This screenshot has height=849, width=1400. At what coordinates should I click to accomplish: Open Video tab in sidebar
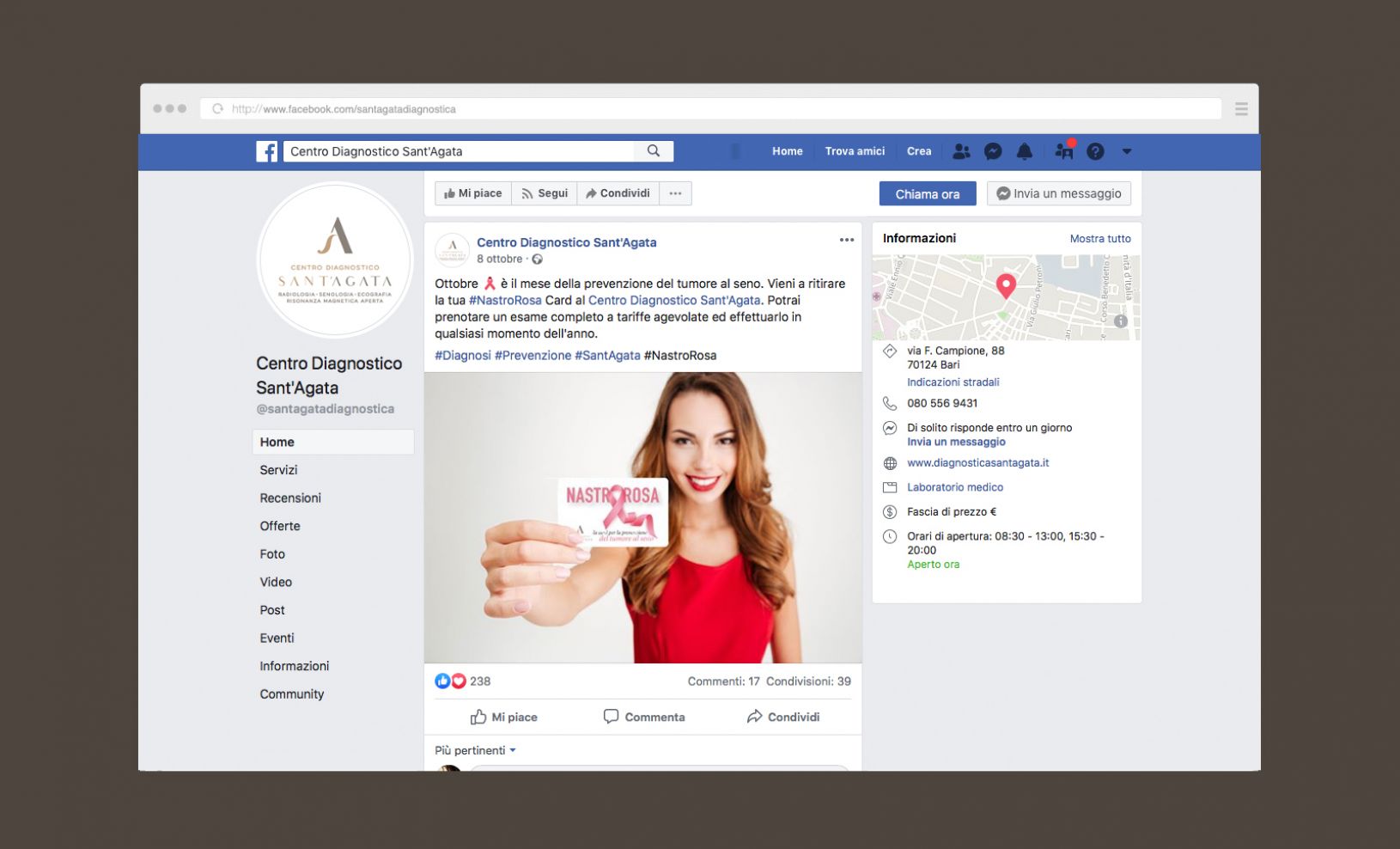pos(276,582)
